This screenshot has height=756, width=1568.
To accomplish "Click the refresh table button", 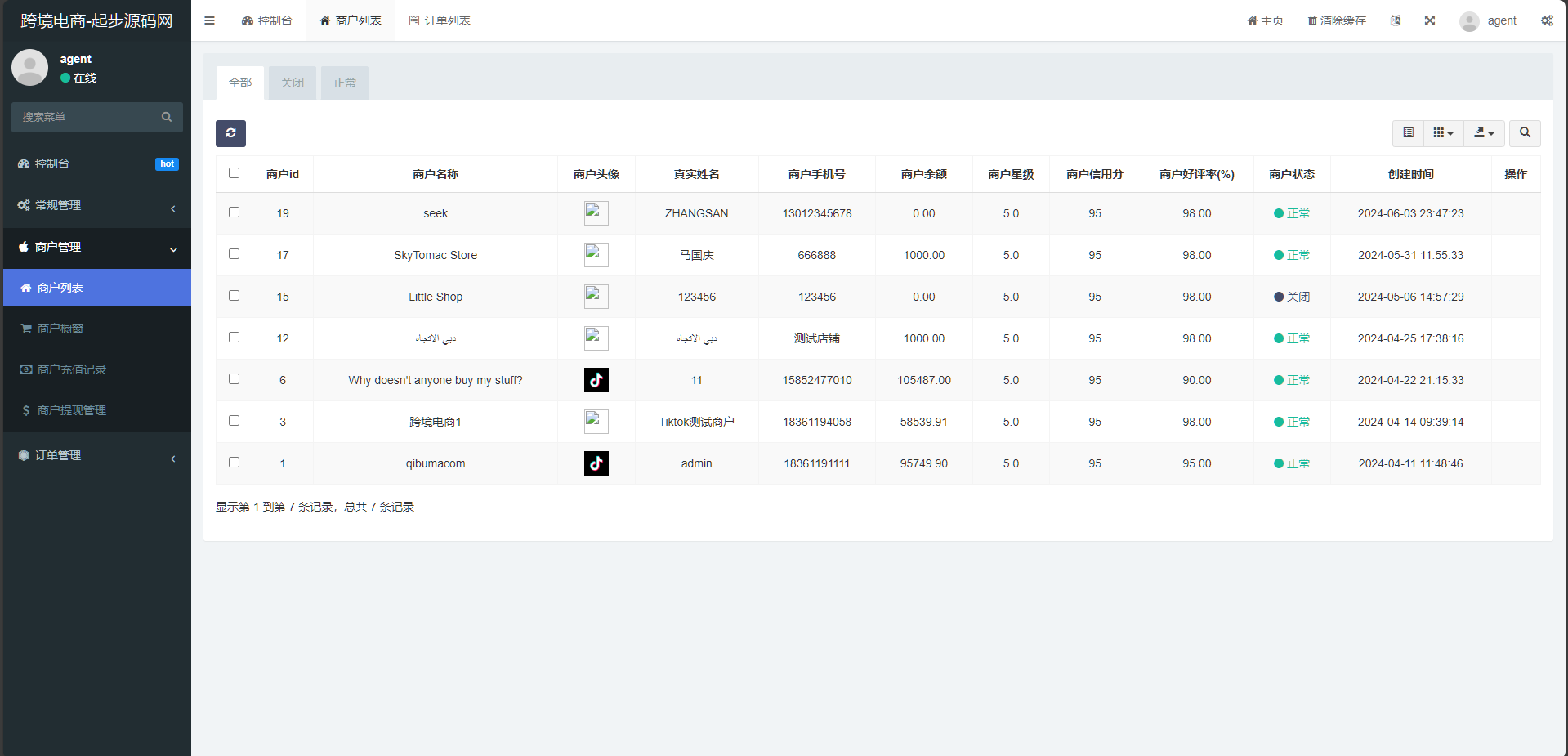I will point(230,133).
